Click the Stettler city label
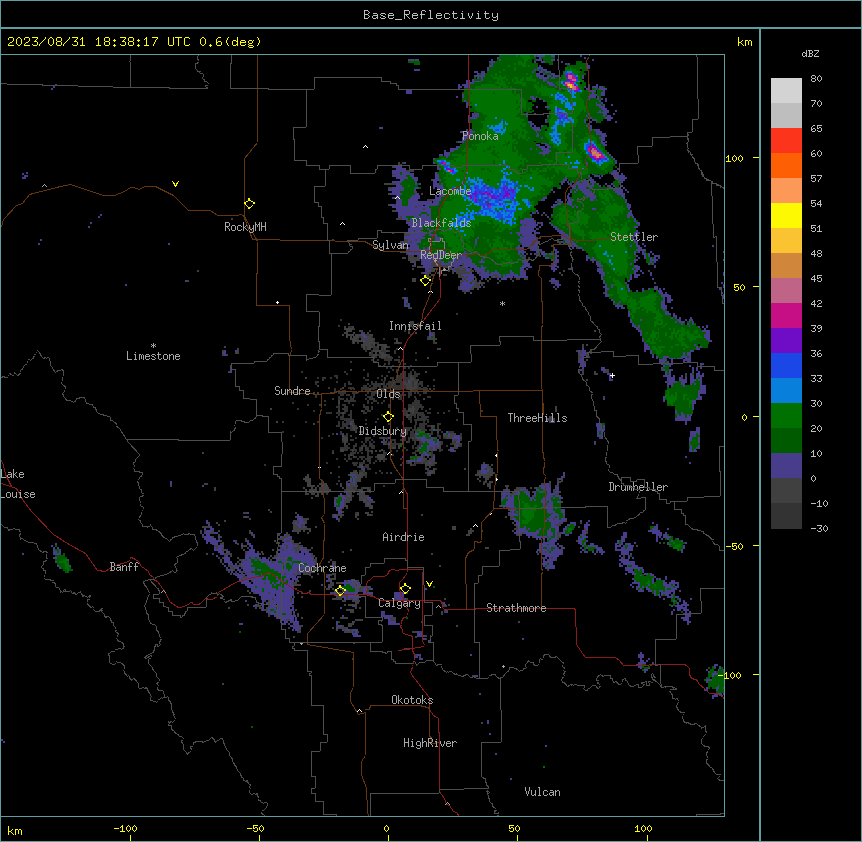The image size is (862, 842). pyautogui.click(x=634, y=237)
